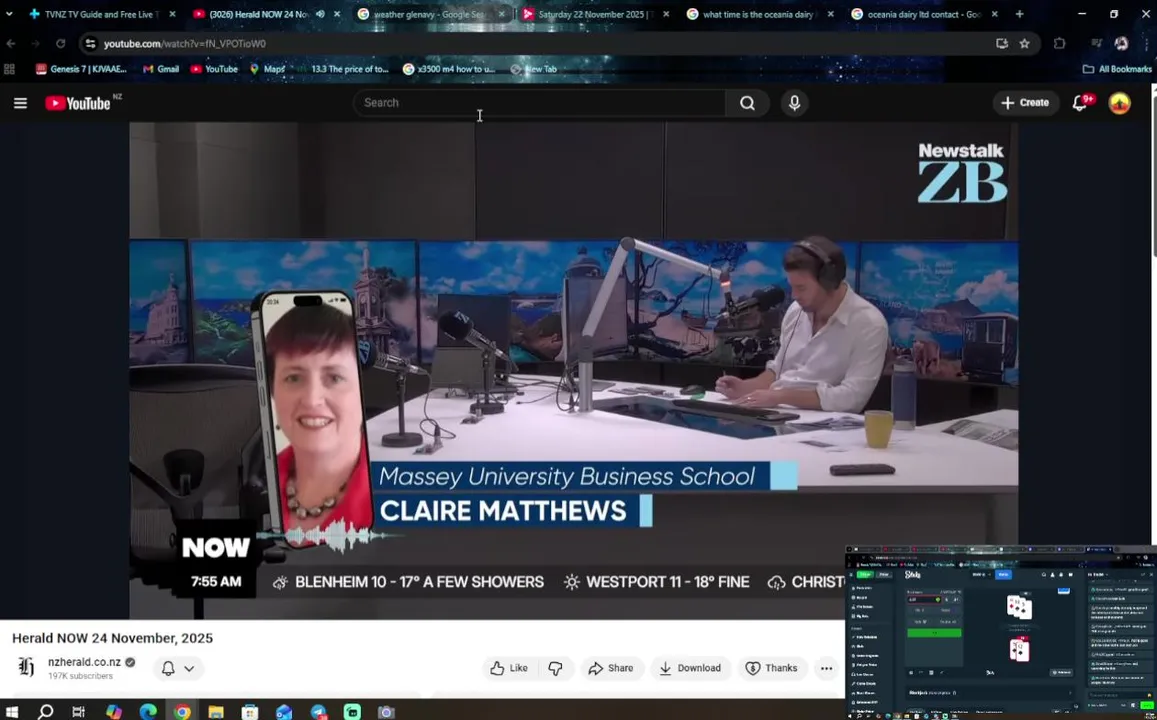Open the All Bookmarks folder
Viewport: 1157px width, 720px height.
1117,69
